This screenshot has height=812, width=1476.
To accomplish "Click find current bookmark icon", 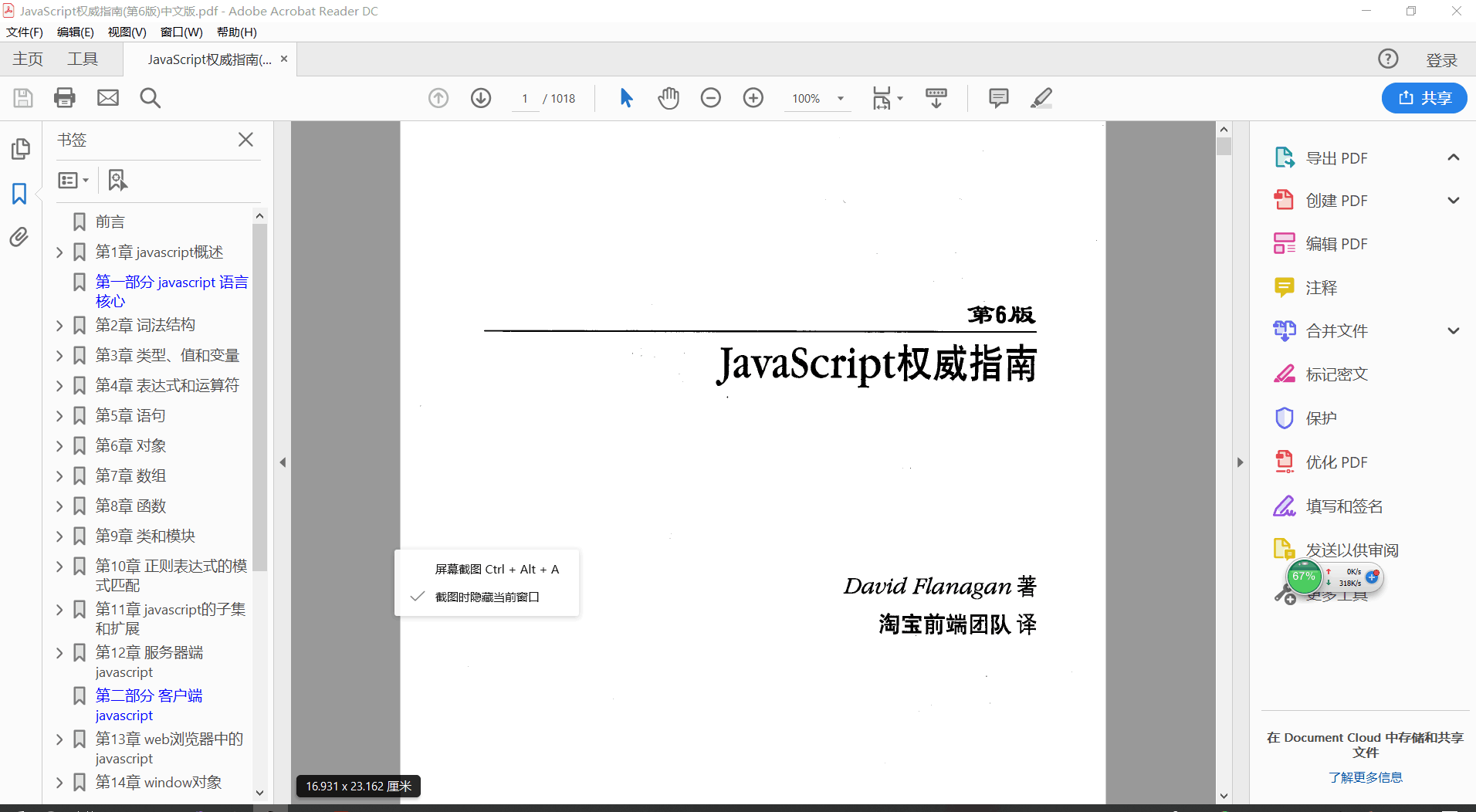I will tap(117, 180).
